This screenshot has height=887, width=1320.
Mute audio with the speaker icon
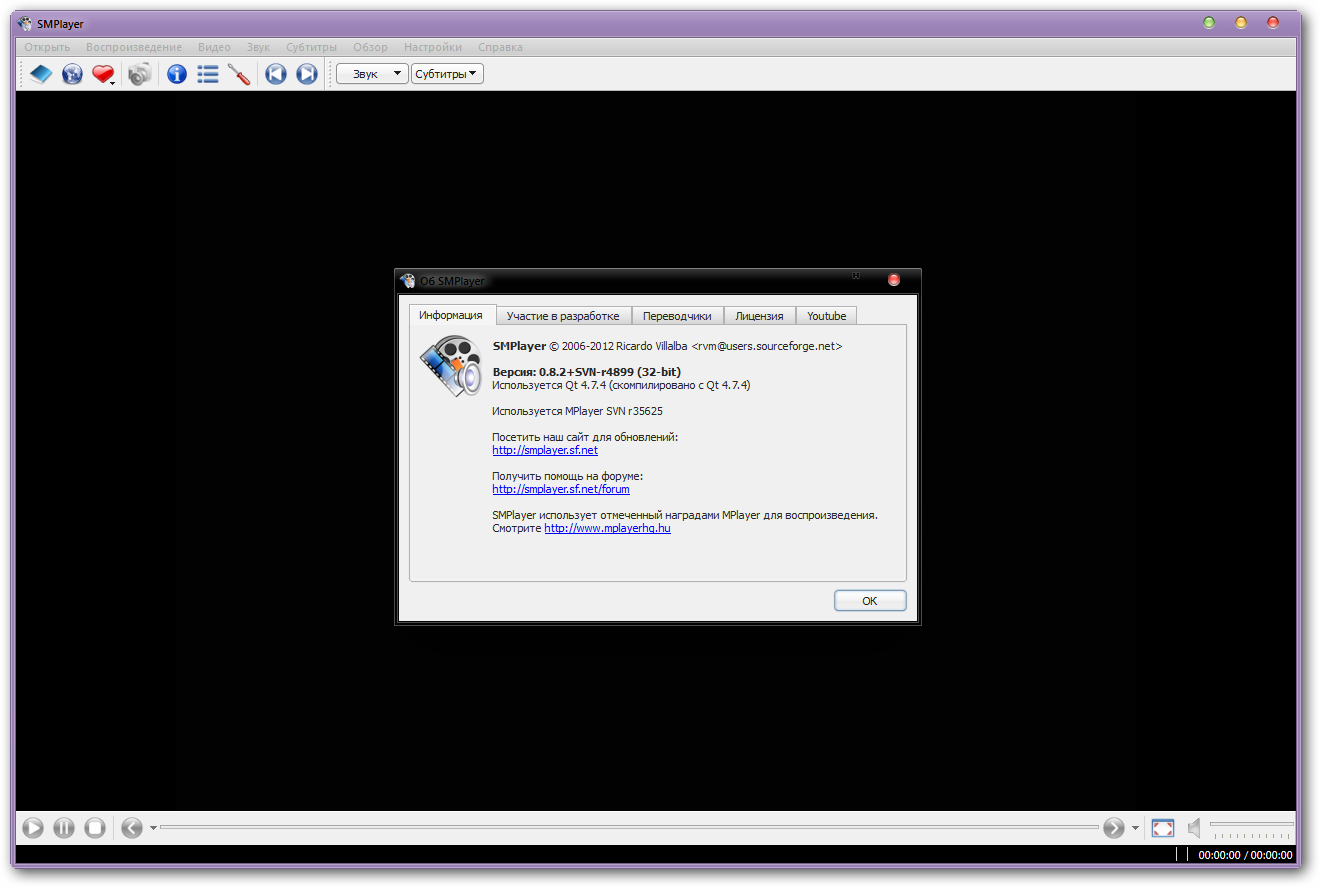click(x=1194, y=828)
